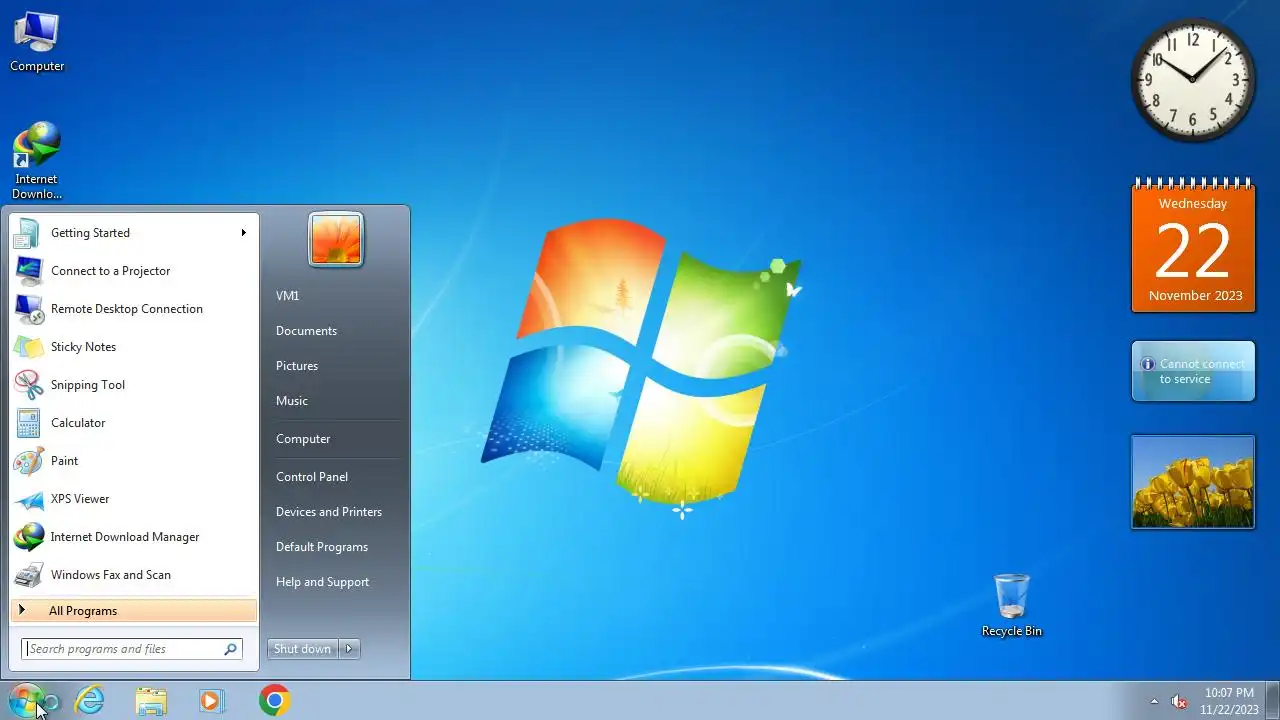Click the Start orb button
Image resolution: width=1280 pixels, height=720 pixels.
[26, 700]
